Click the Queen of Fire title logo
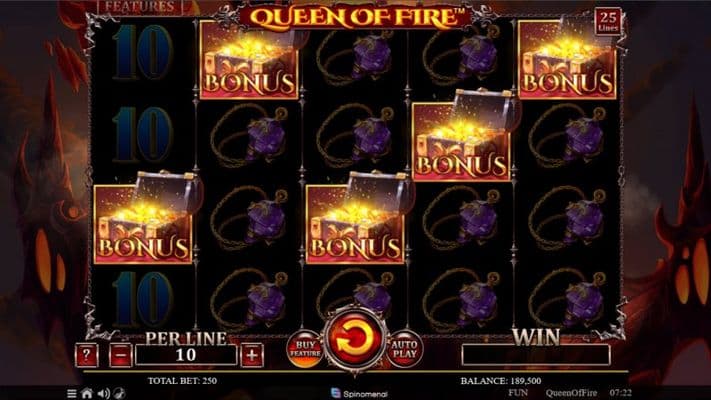This screenshot has width=711, height=400. click(356, 17)
